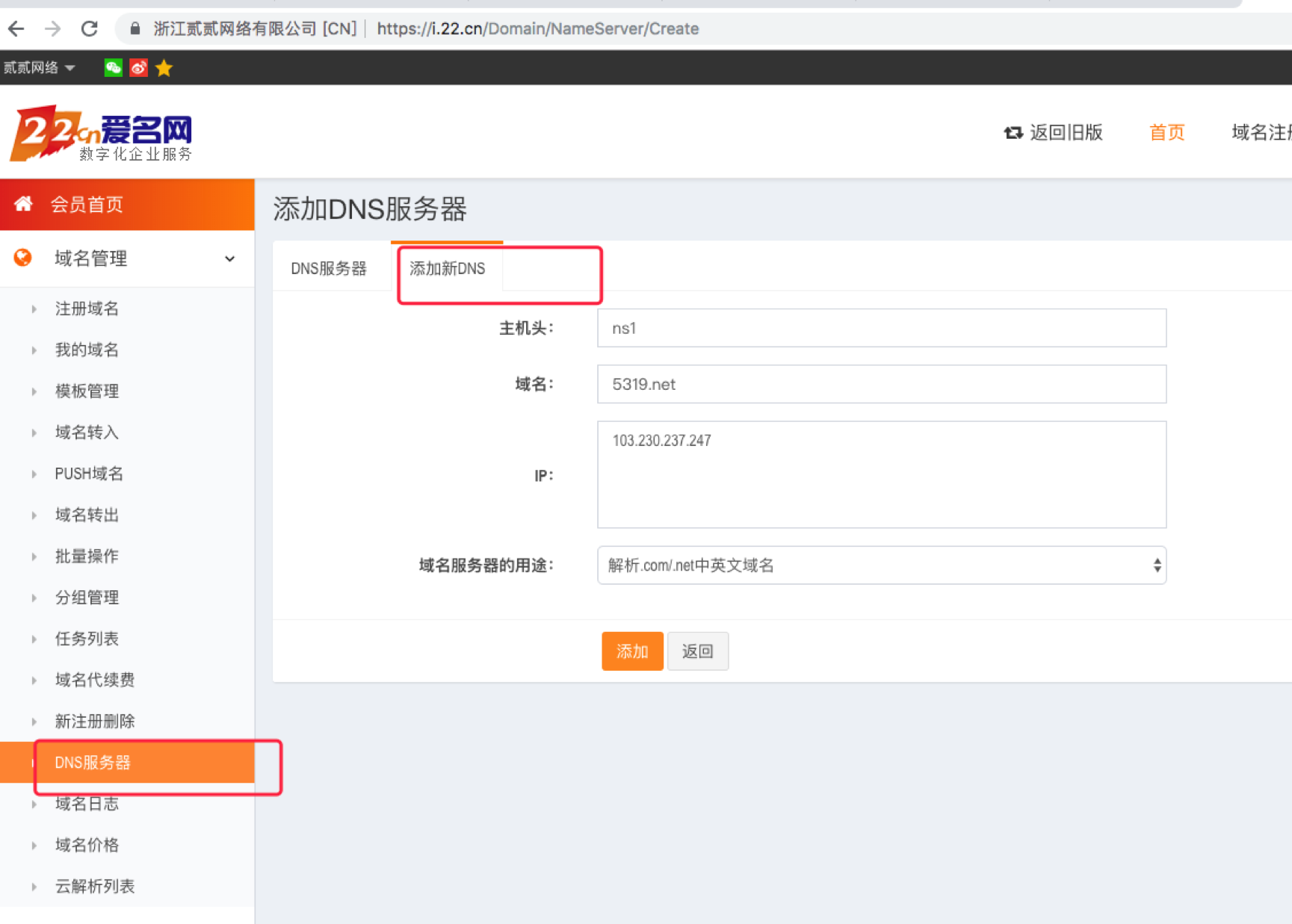Screen dimensions: 1292x924
Task: Open 云解析列表 in the sidebar
Action: 95,886
